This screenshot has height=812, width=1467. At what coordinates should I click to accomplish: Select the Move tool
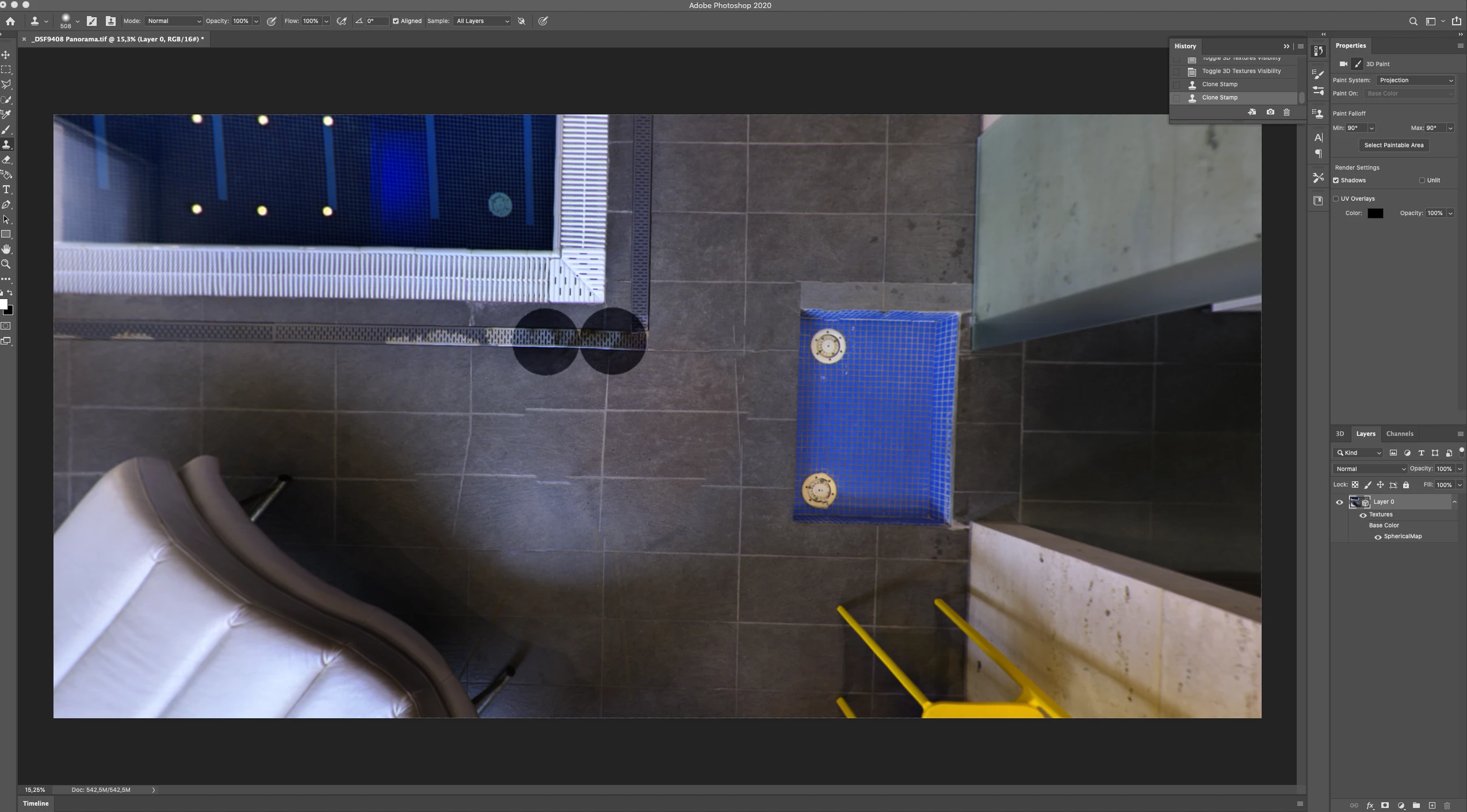(6, 55)
